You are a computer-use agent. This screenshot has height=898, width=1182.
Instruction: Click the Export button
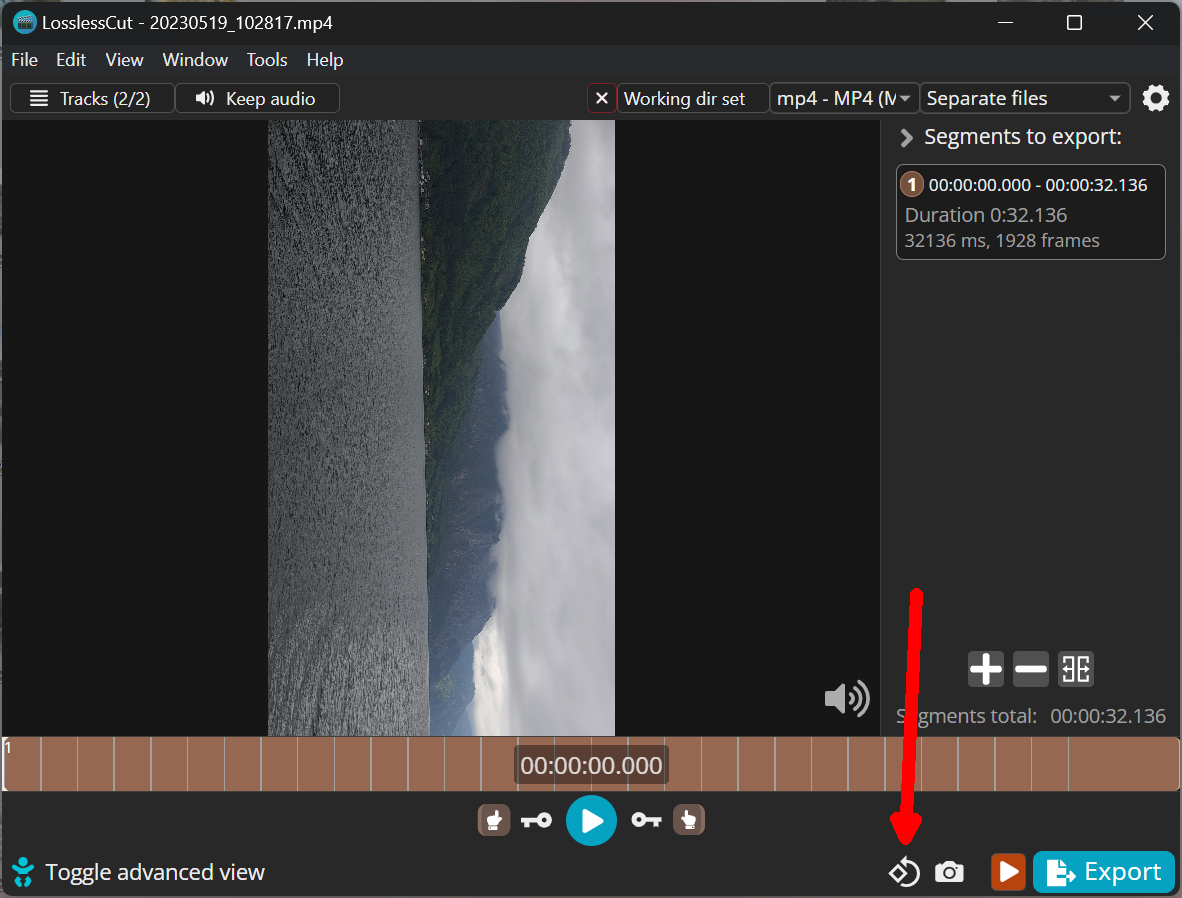pos(1103,872)
